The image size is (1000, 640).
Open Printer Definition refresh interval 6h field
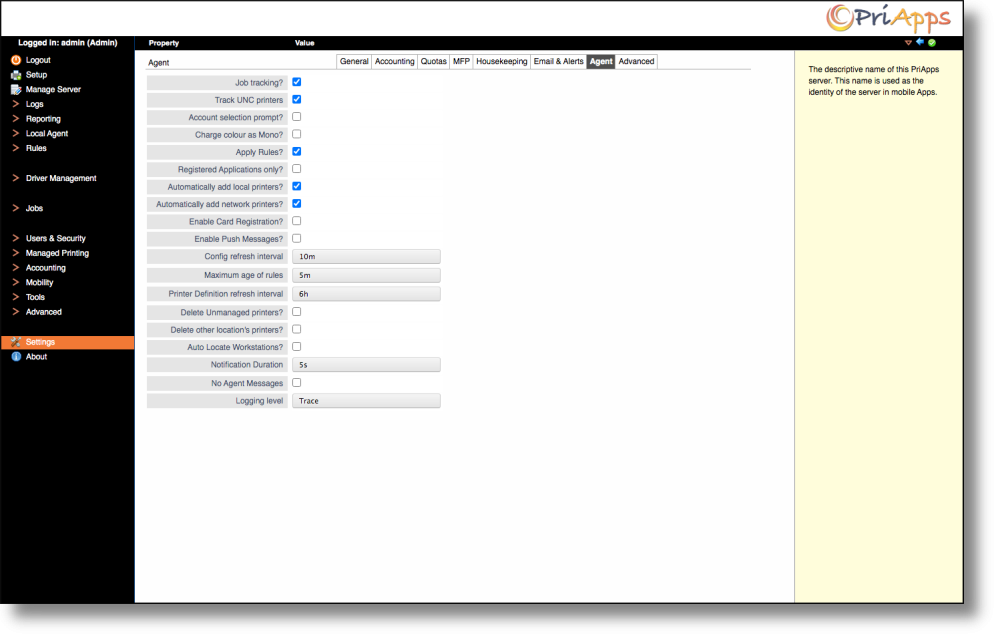pos(366,294)
